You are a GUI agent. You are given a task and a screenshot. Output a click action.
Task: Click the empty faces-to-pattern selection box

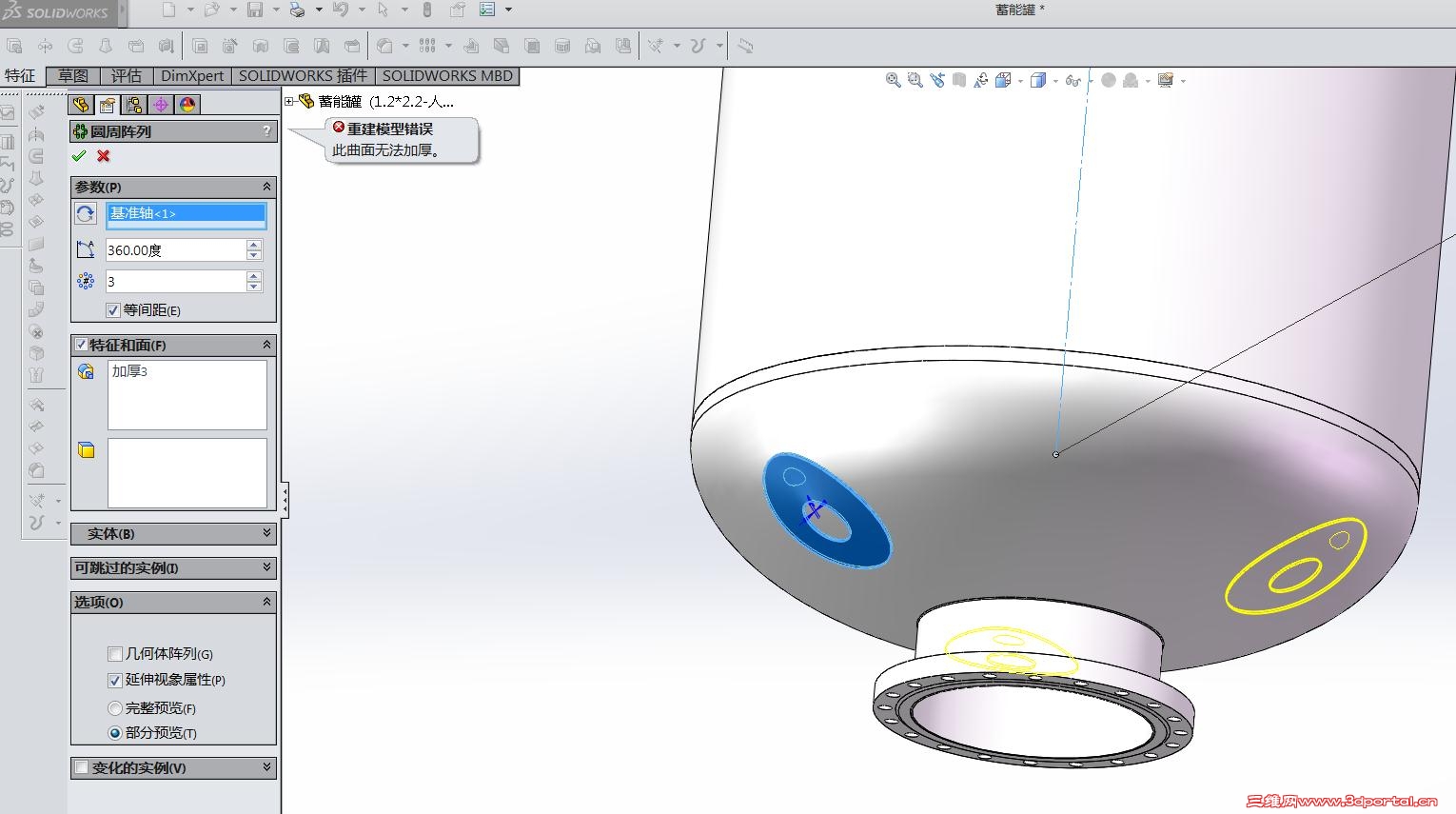click(187, 473)
